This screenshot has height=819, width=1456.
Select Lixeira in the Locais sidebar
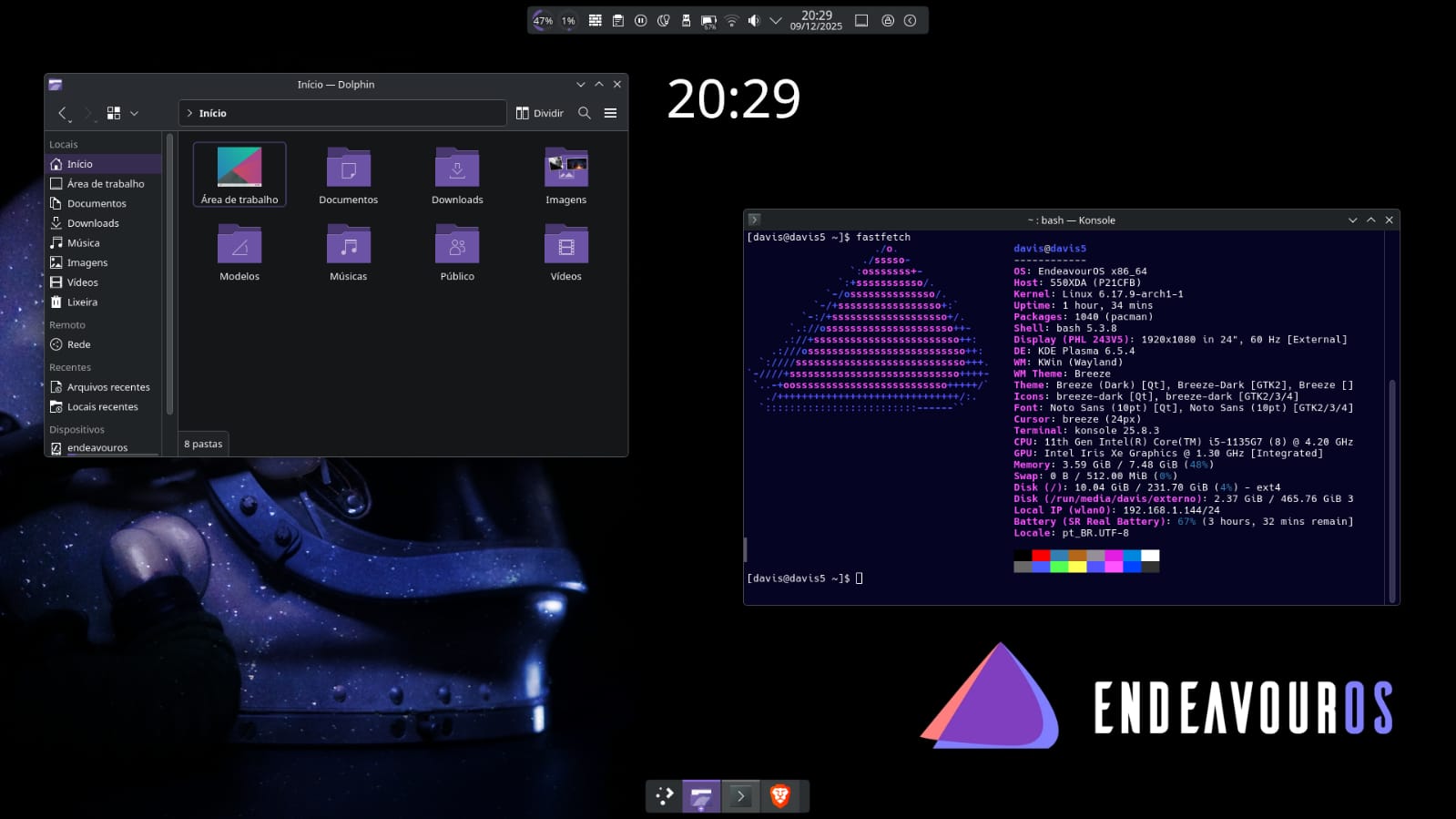coord(82,302)
